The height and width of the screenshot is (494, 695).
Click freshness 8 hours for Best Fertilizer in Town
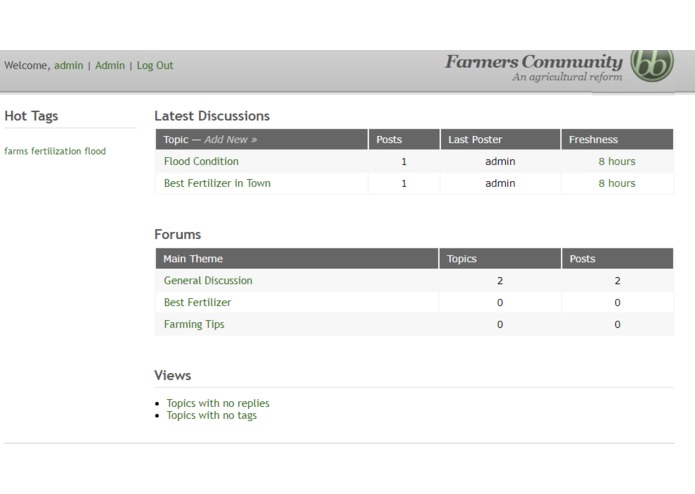pos(617,183)
